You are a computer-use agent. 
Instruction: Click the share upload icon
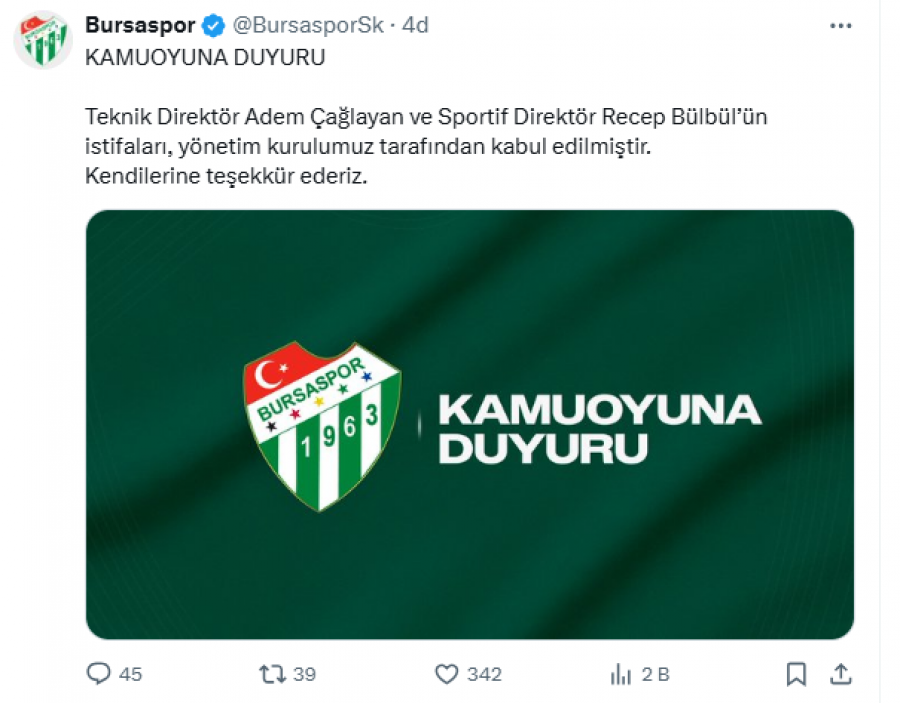(840, 674)
